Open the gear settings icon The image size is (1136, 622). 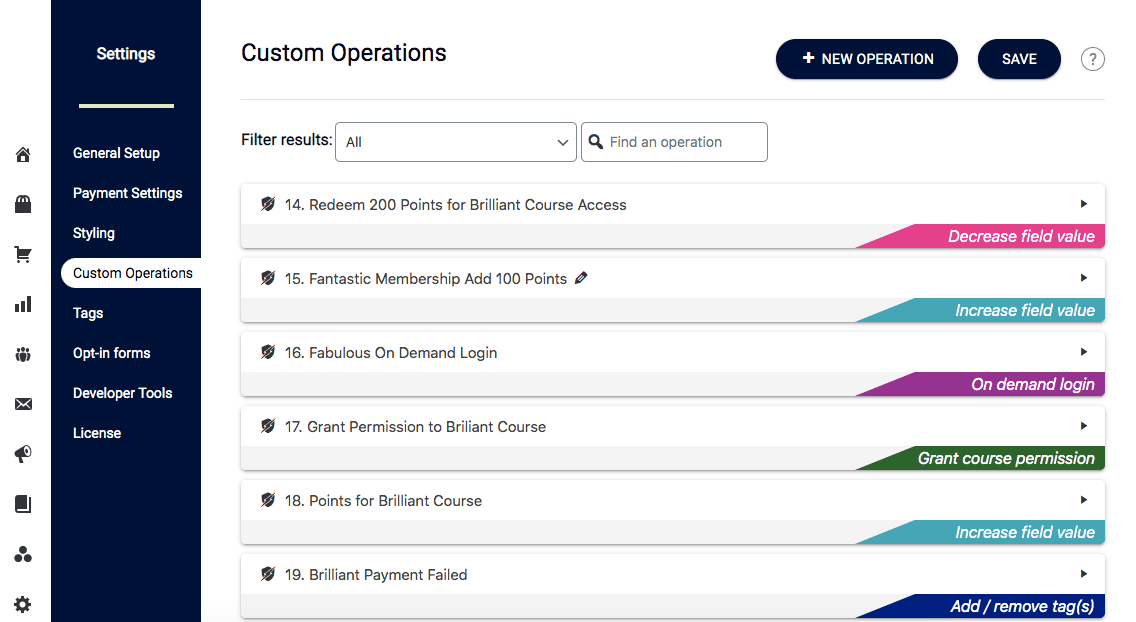pyautogui.click(x=22, y=604)
